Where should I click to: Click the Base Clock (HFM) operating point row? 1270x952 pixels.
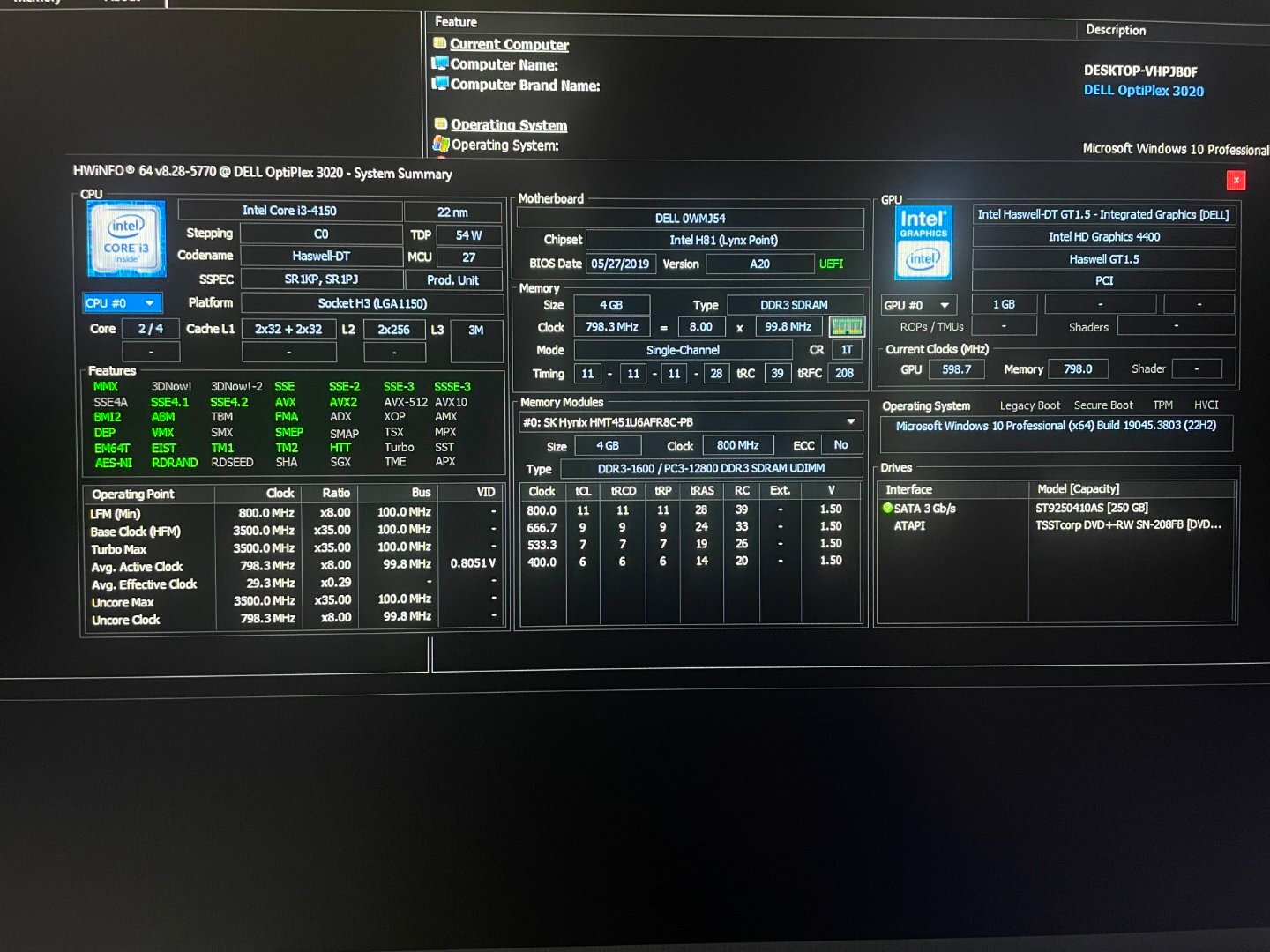295,531
